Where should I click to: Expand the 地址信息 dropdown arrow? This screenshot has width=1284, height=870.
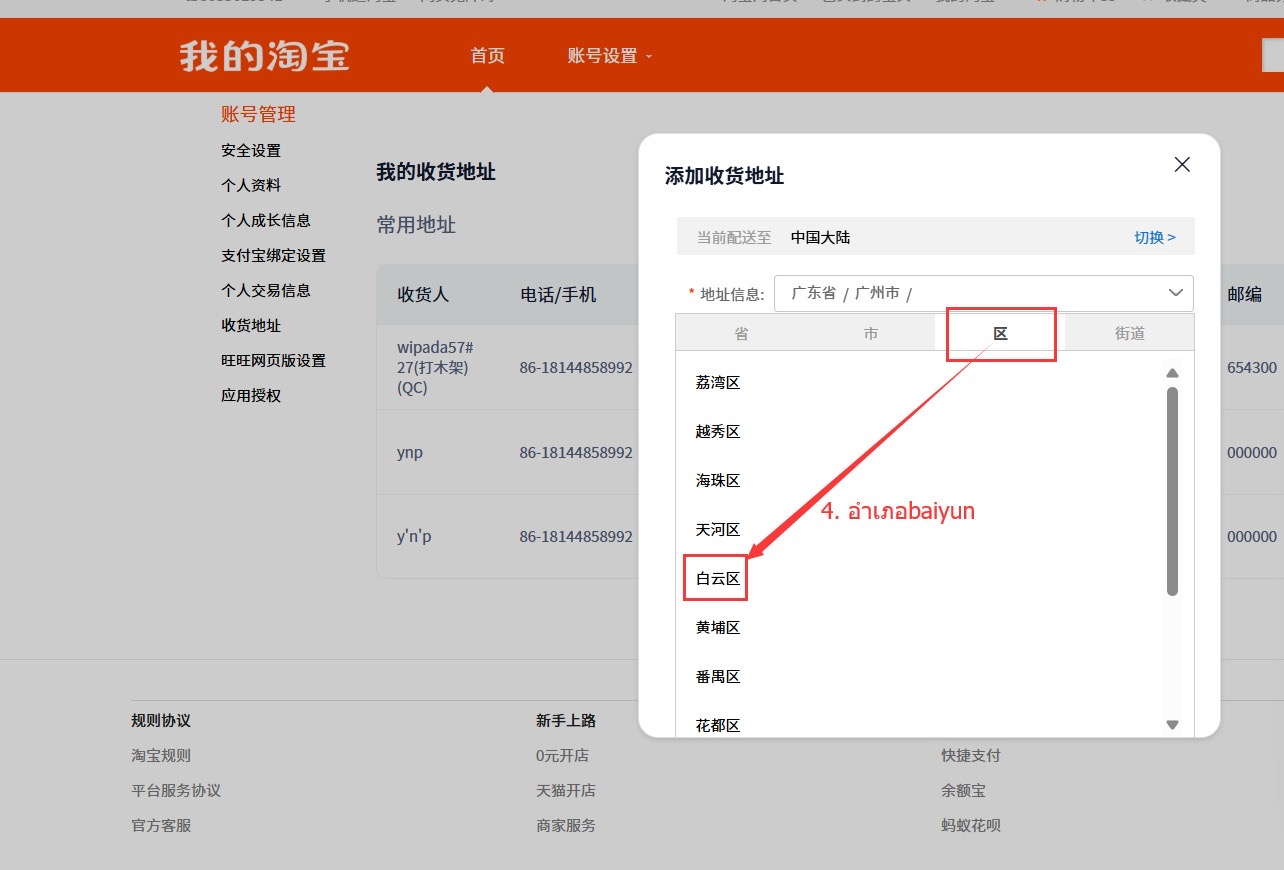tap(1175, 293)
